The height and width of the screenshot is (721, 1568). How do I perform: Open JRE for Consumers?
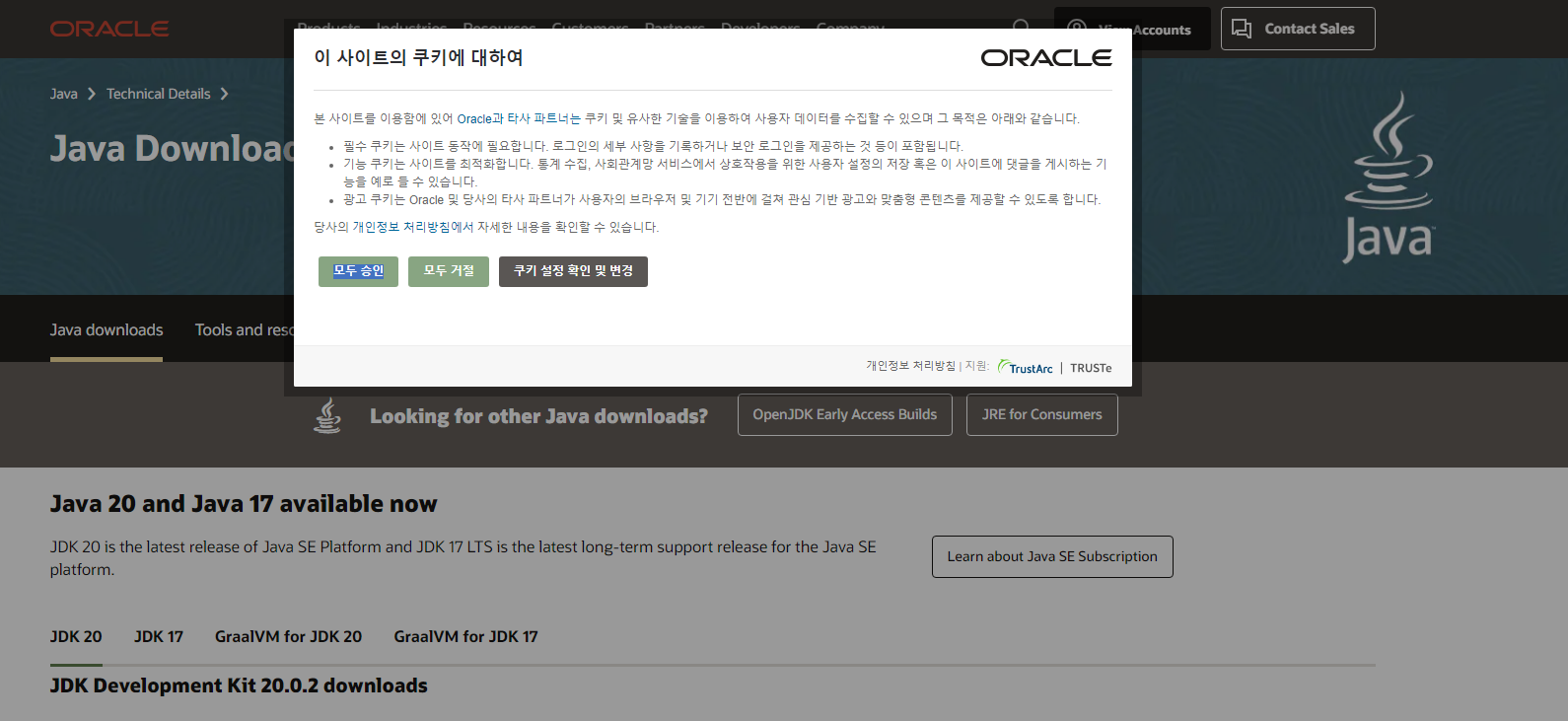(x=1042, y=415)
